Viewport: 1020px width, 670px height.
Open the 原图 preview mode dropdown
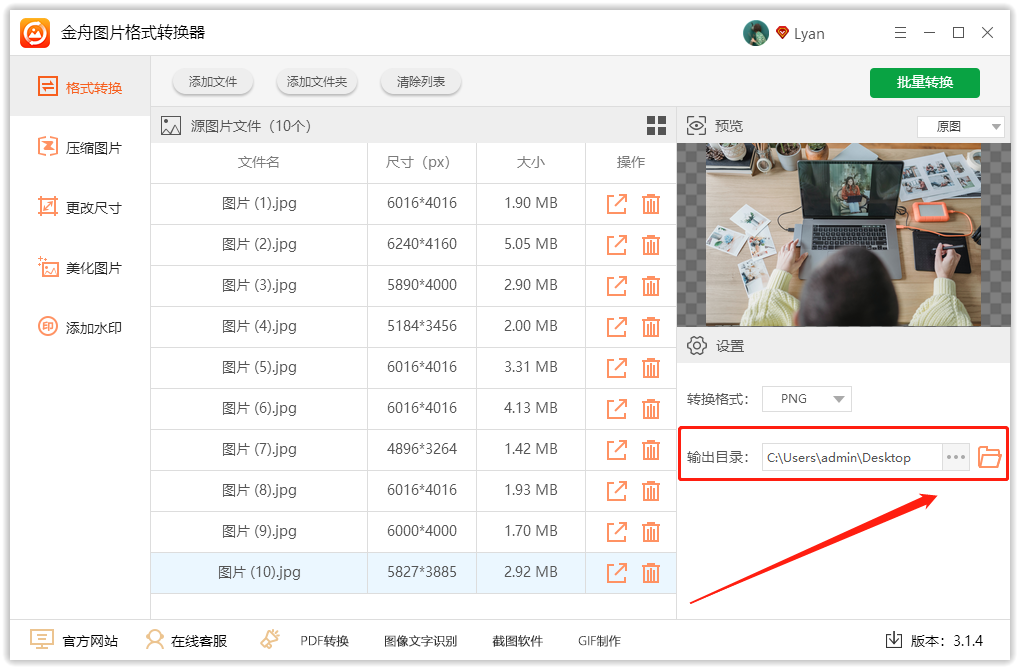(960, 127)
